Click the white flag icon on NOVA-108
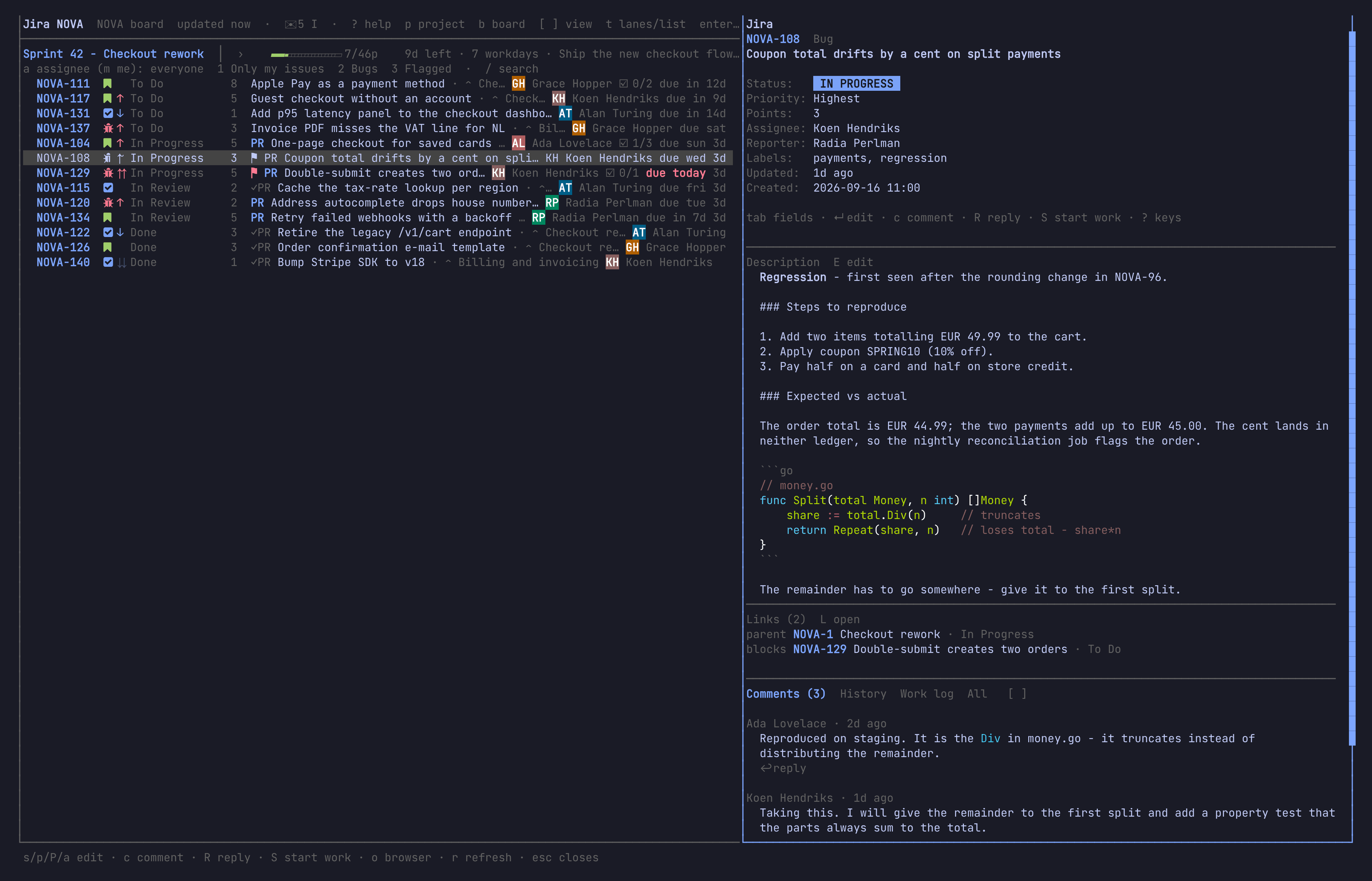The width and height of the screenshot is (1372, 881). pos(254,158)
